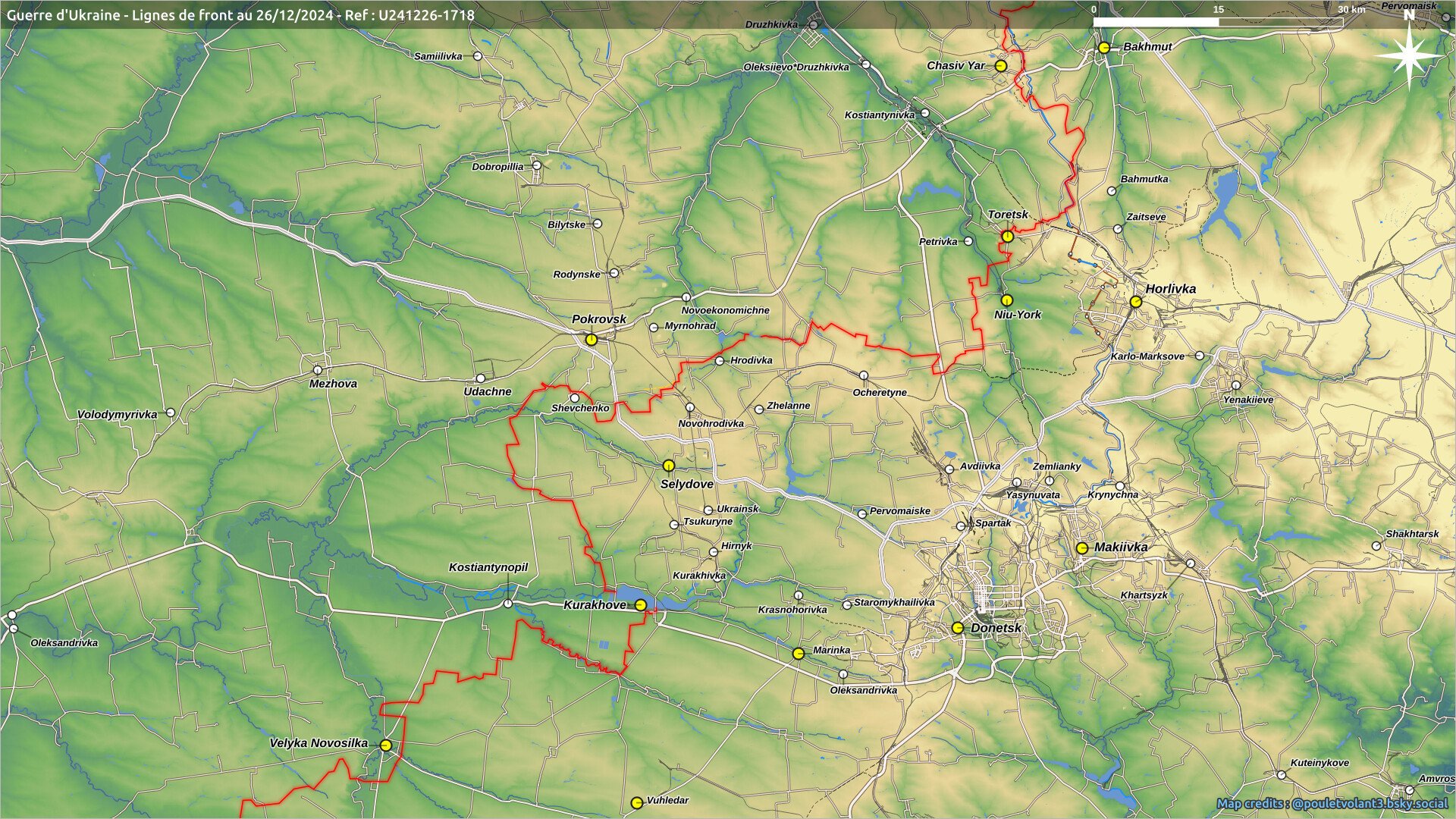Click the white Petrivka marker
The height and width of the screenshot is (819, 1456).
click(968, 241)
